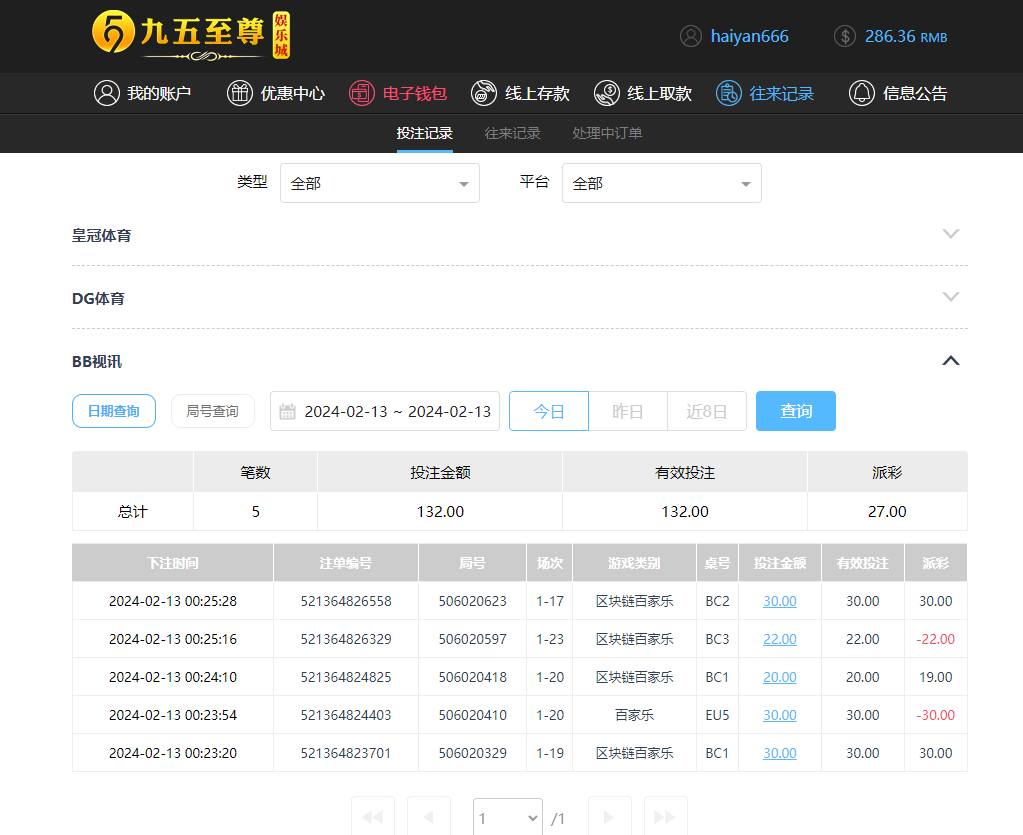Open bet amount link 22.00
The width and height of the screenshot is (1023, 835).
[780, 639]
